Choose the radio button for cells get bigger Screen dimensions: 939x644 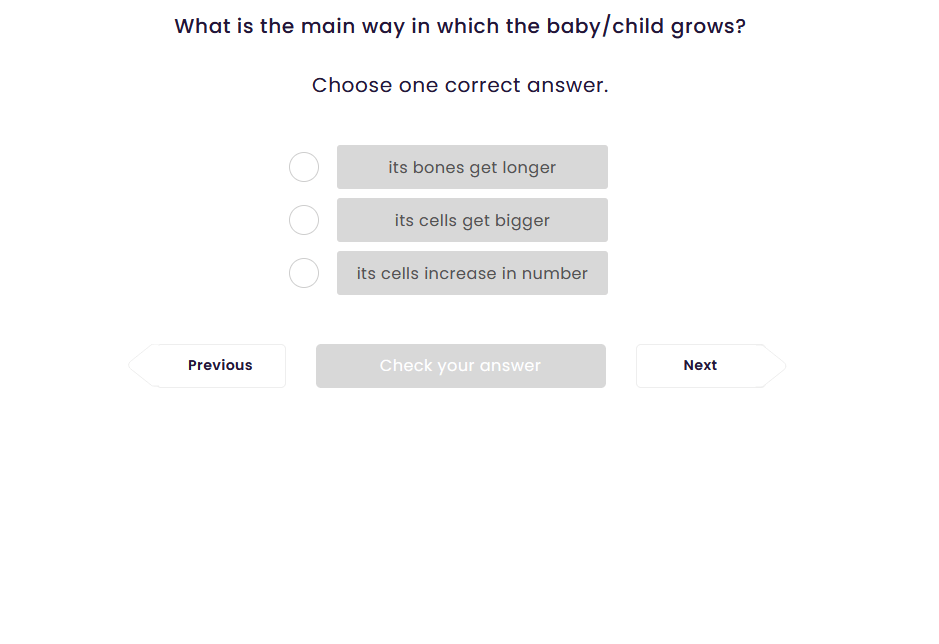pyautogui.click(x=304, y=220)
